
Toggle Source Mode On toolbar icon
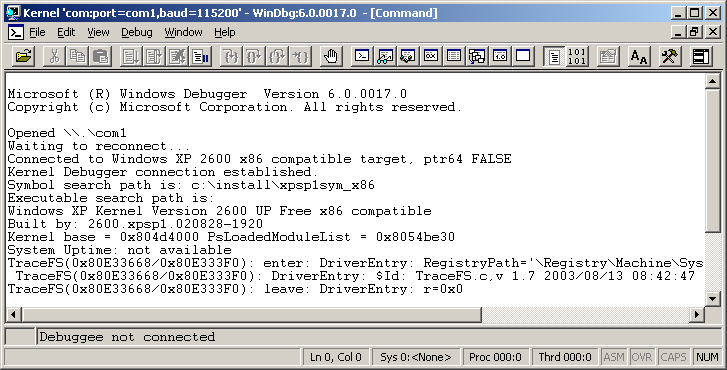pos(554,56)
